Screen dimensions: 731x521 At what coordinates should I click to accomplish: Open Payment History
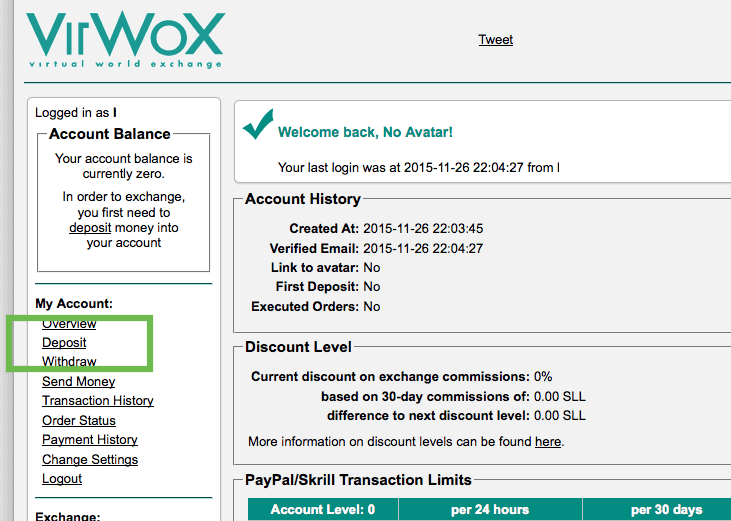coord(90,439)
